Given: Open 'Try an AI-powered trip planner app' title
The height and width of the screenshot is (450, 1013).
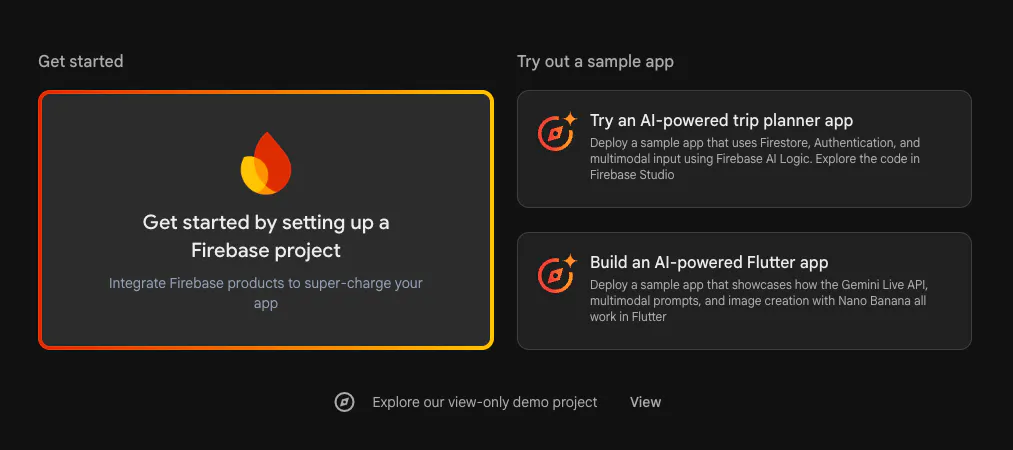Looking at the screenshot, I should click(x=721, y=120).
